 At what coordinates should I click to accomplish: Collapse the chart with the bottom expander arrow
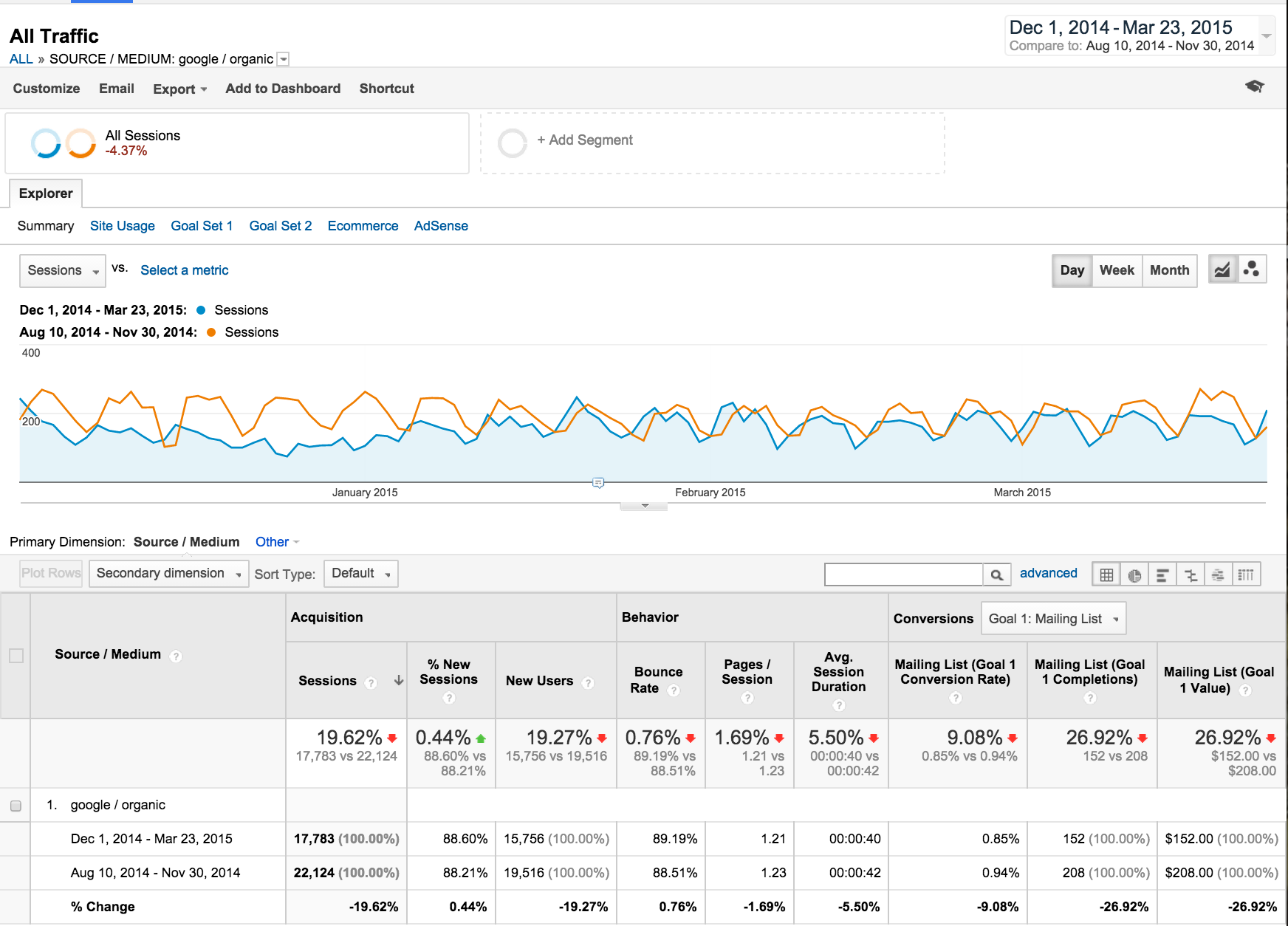point(645,506)
